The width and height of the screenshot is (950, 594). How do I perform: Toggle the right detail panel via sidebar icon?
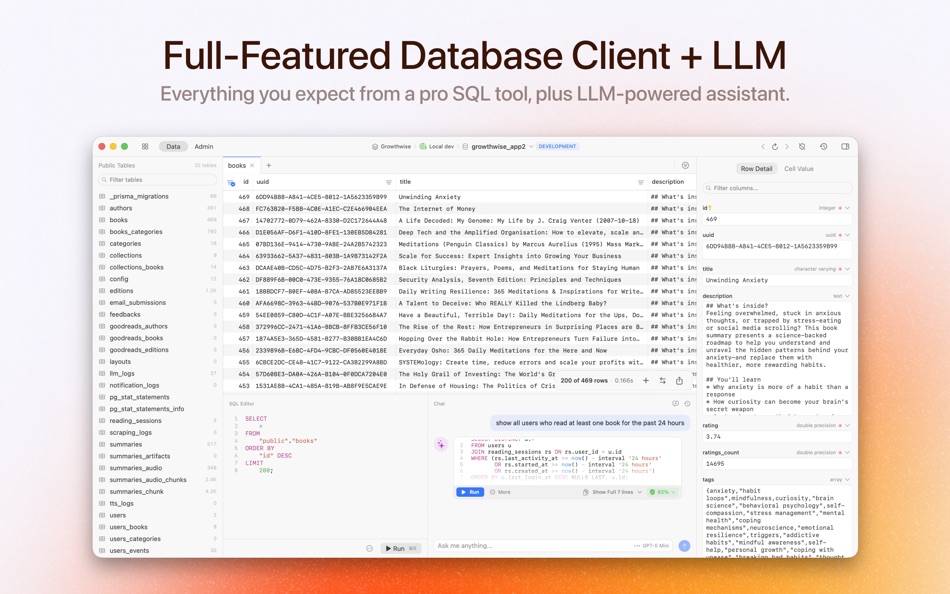pyautogui.click(x=844, y=146)
